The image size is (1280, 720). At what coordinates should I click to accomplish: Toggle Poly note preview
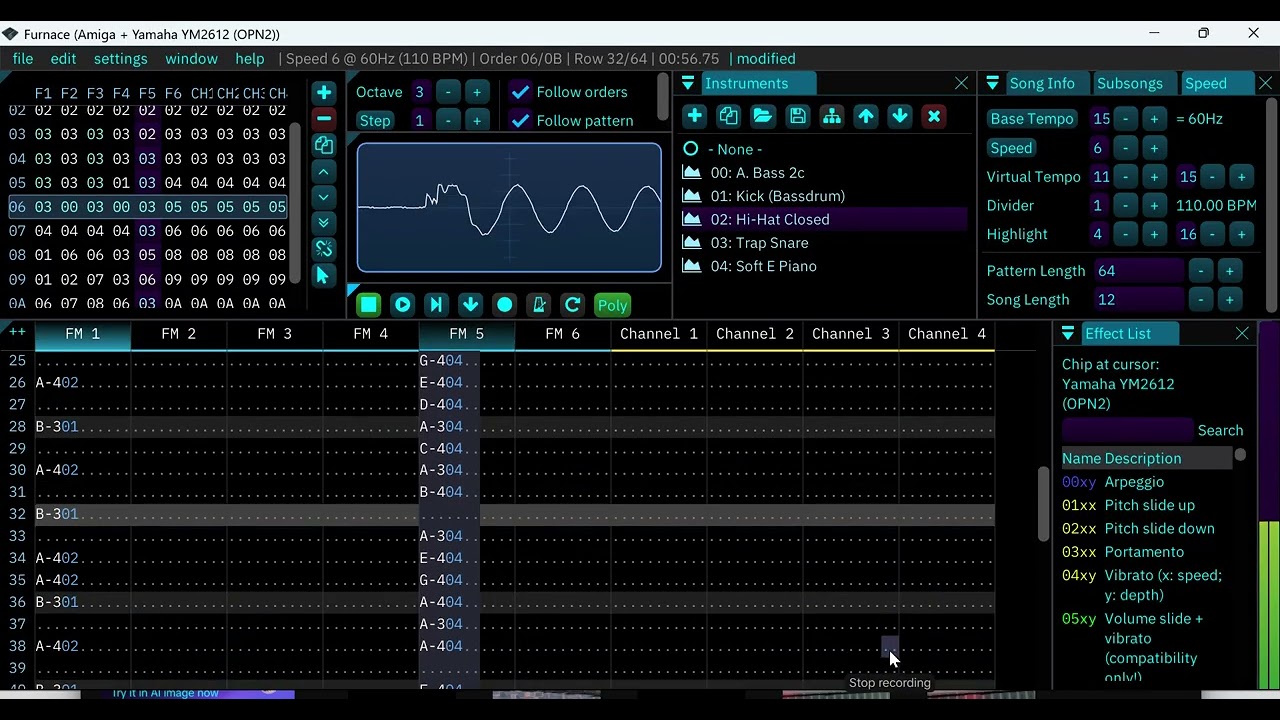pos(612,305)
